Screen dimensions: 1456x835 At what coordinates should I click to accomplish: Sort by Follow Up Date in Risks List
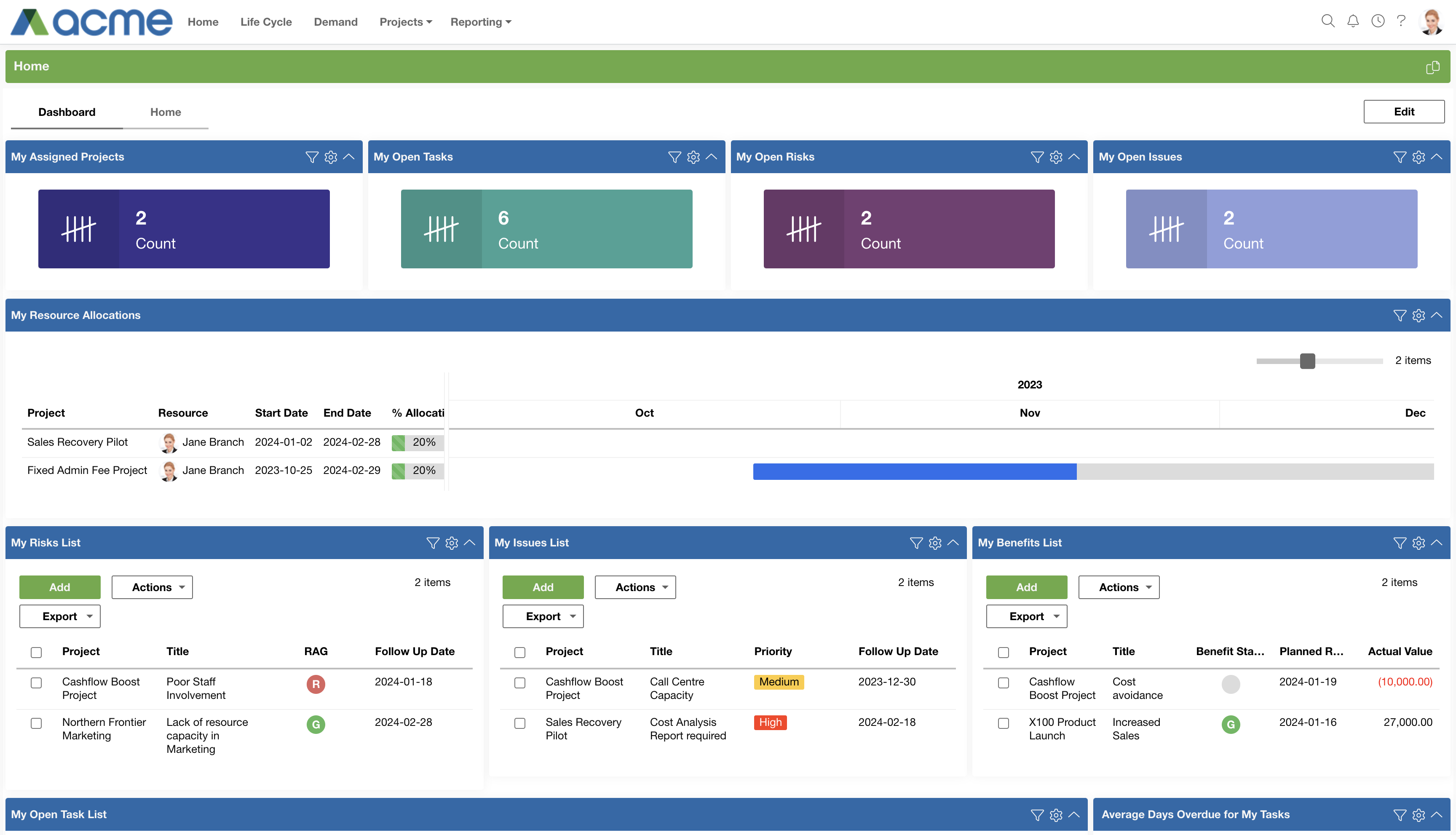[415, 651]
